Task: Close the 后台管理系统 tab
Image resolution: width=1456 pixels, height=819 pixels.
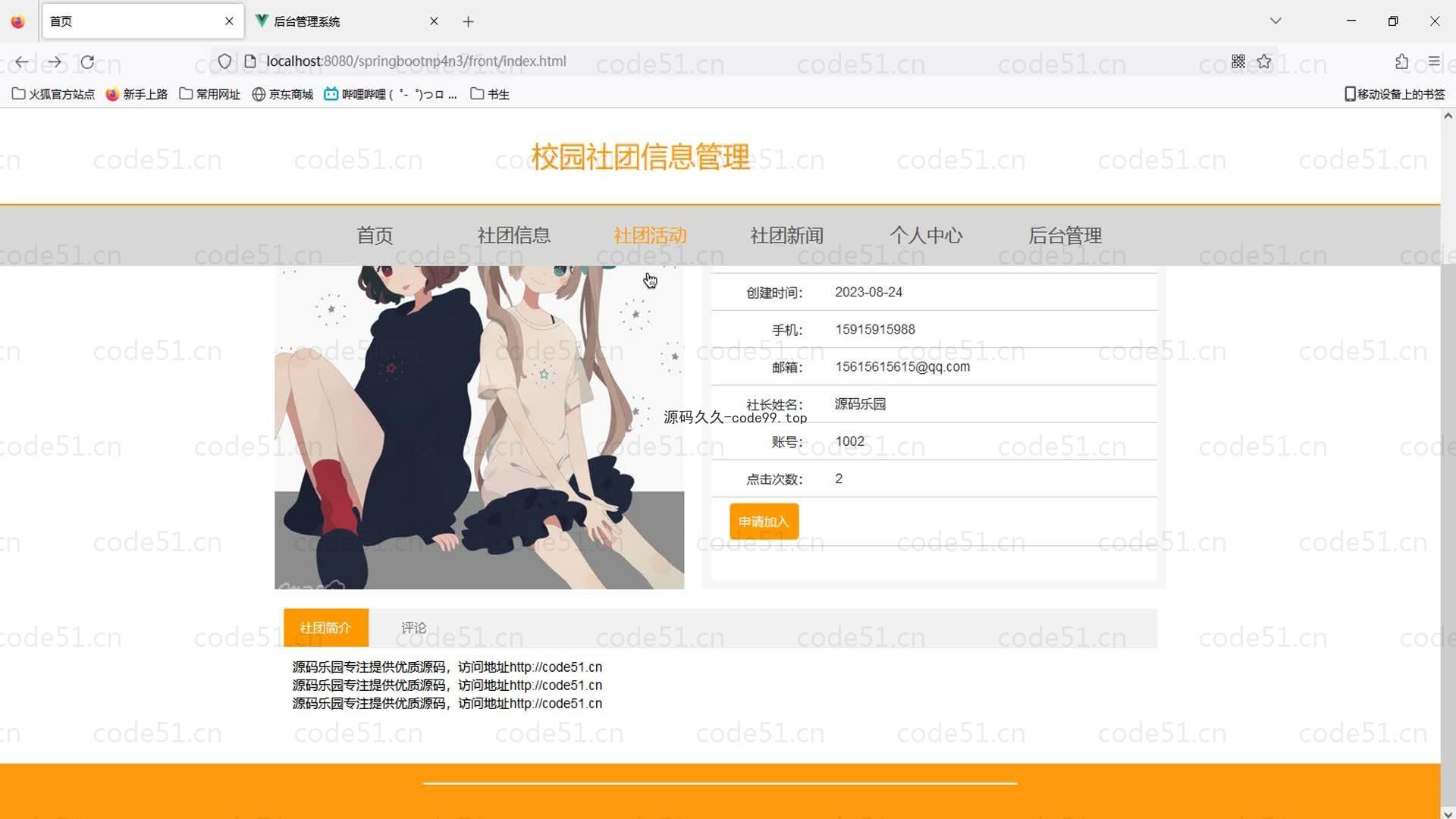Action: [434, 21]
